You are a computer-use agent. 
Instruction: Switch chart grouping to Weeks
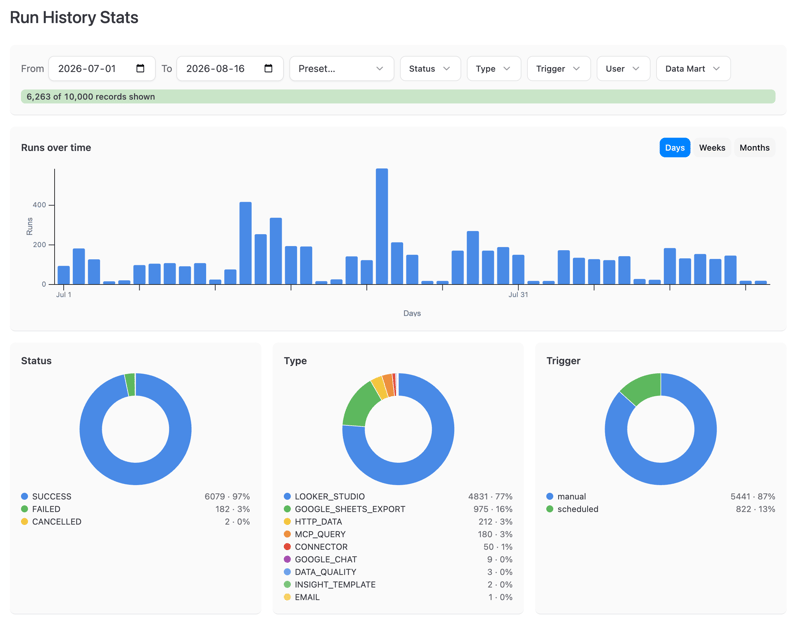(712, 147)
